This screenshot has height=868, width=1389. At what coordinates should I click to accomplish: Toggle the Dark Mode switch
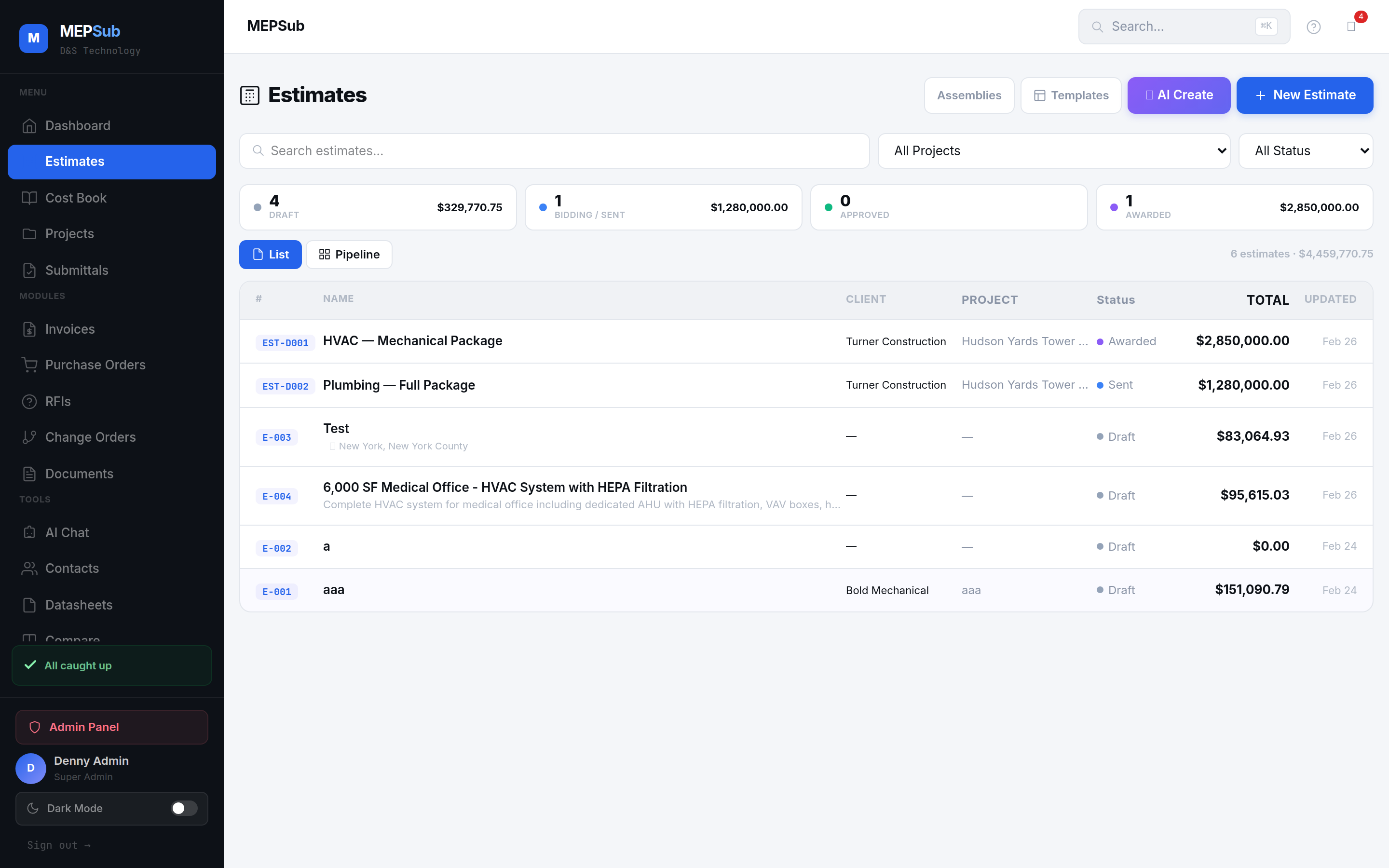184,808
